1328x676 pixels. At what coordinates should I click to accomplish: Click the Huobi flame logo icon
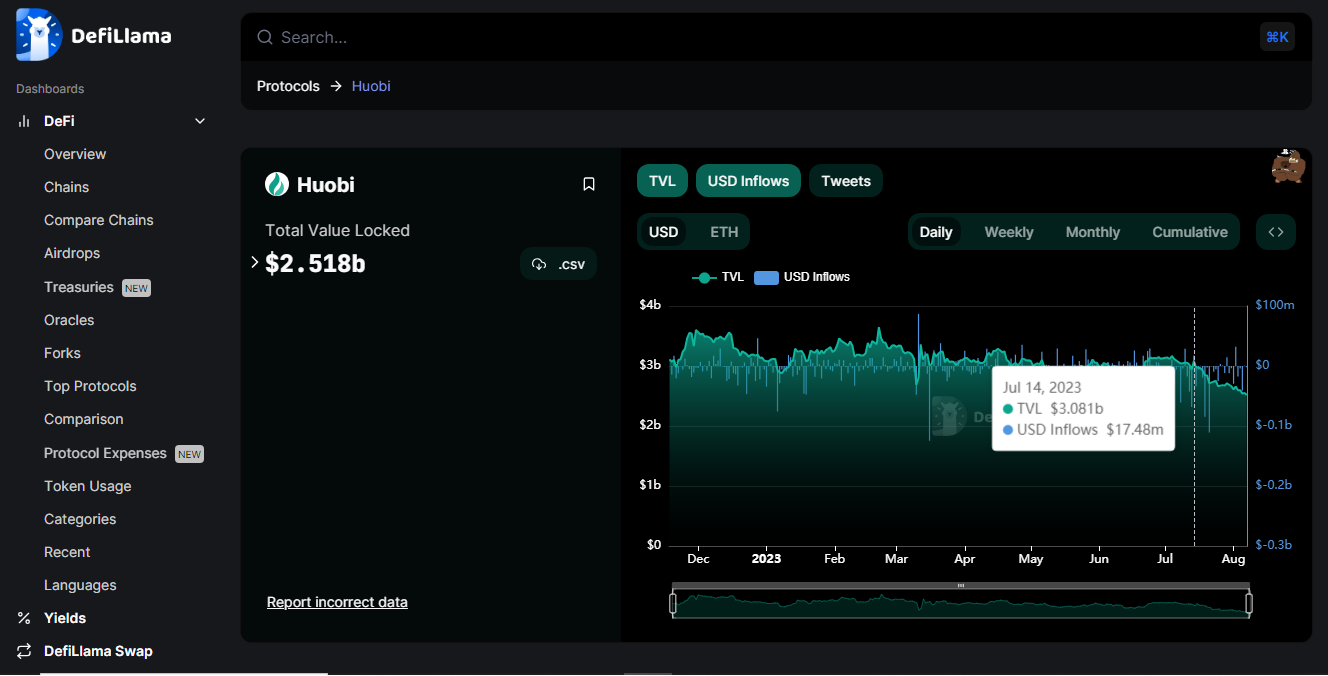point(277,184)
